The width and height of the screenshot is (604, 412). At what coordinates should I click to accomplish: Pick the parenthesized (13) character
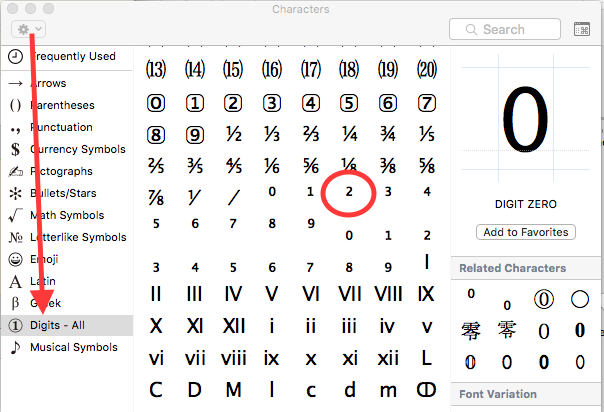tap(156, 70)
